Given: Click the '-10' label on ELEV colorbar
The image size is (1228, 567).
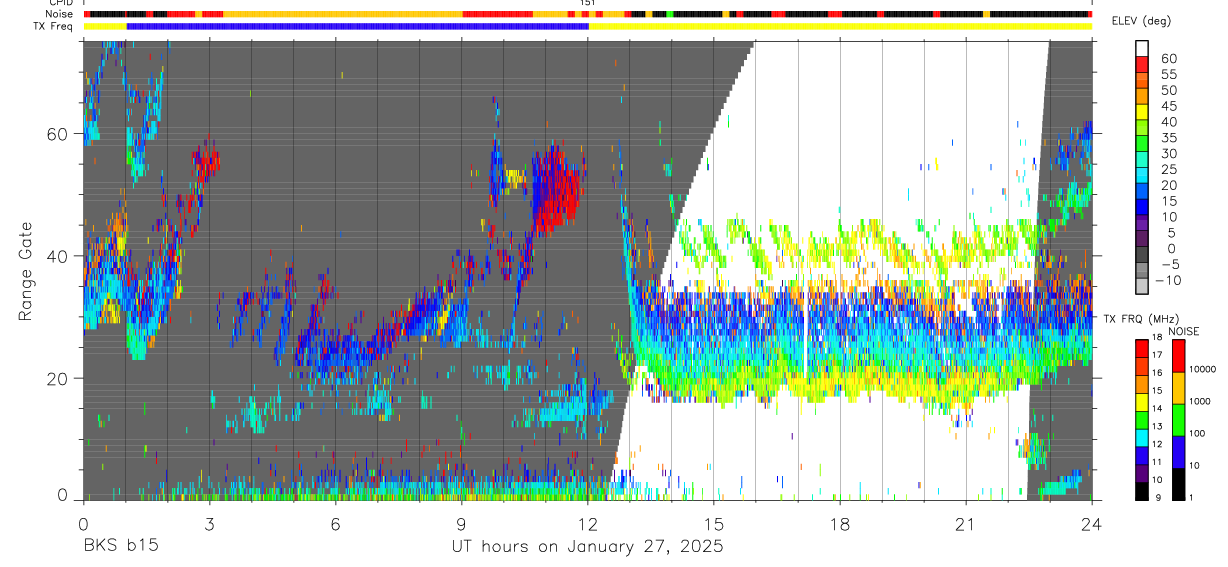Looking at the screenshot, I should [1168, 281].
